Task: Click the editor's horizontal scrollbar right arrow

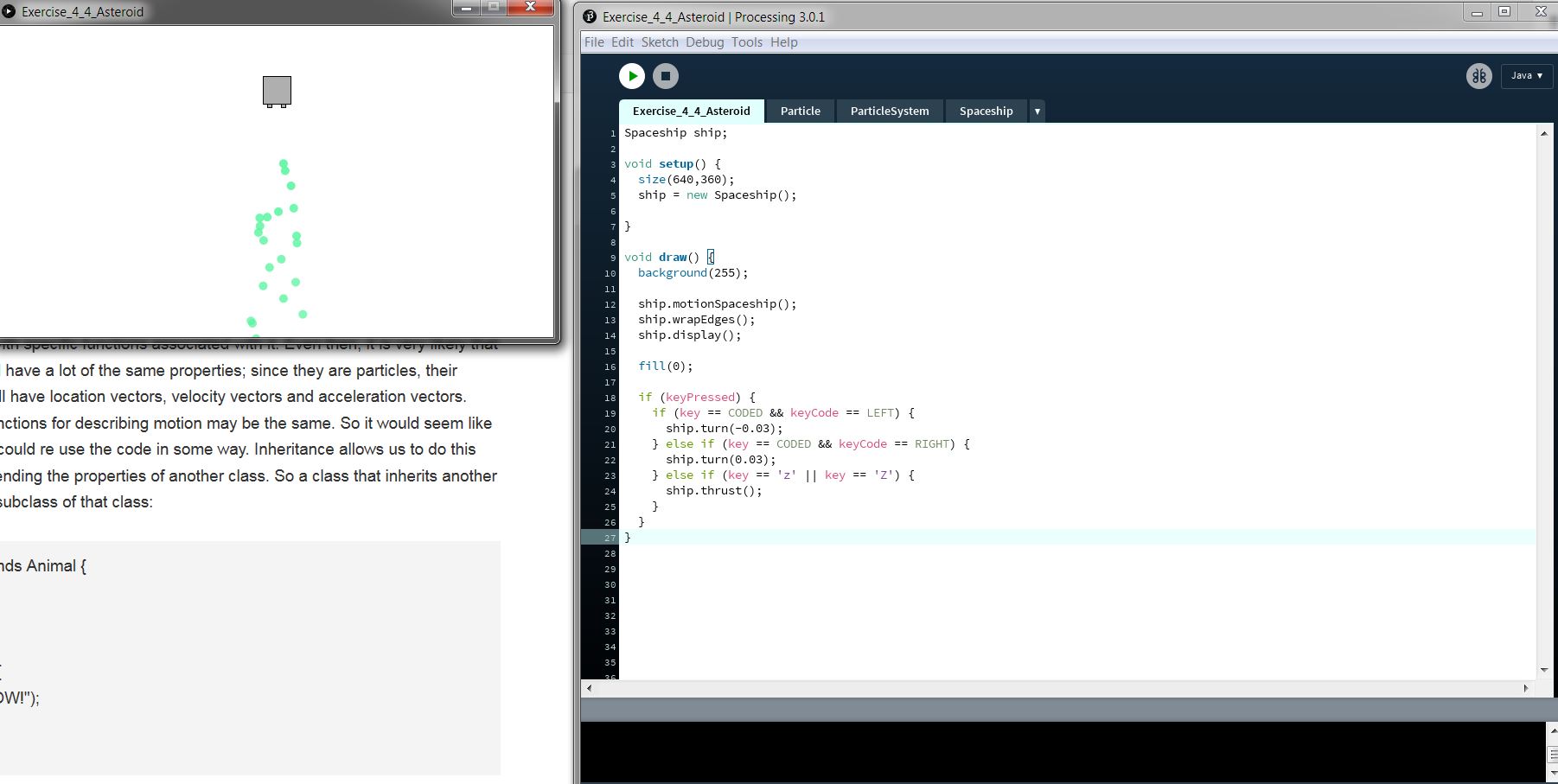Action: [x=1526, y=688]
